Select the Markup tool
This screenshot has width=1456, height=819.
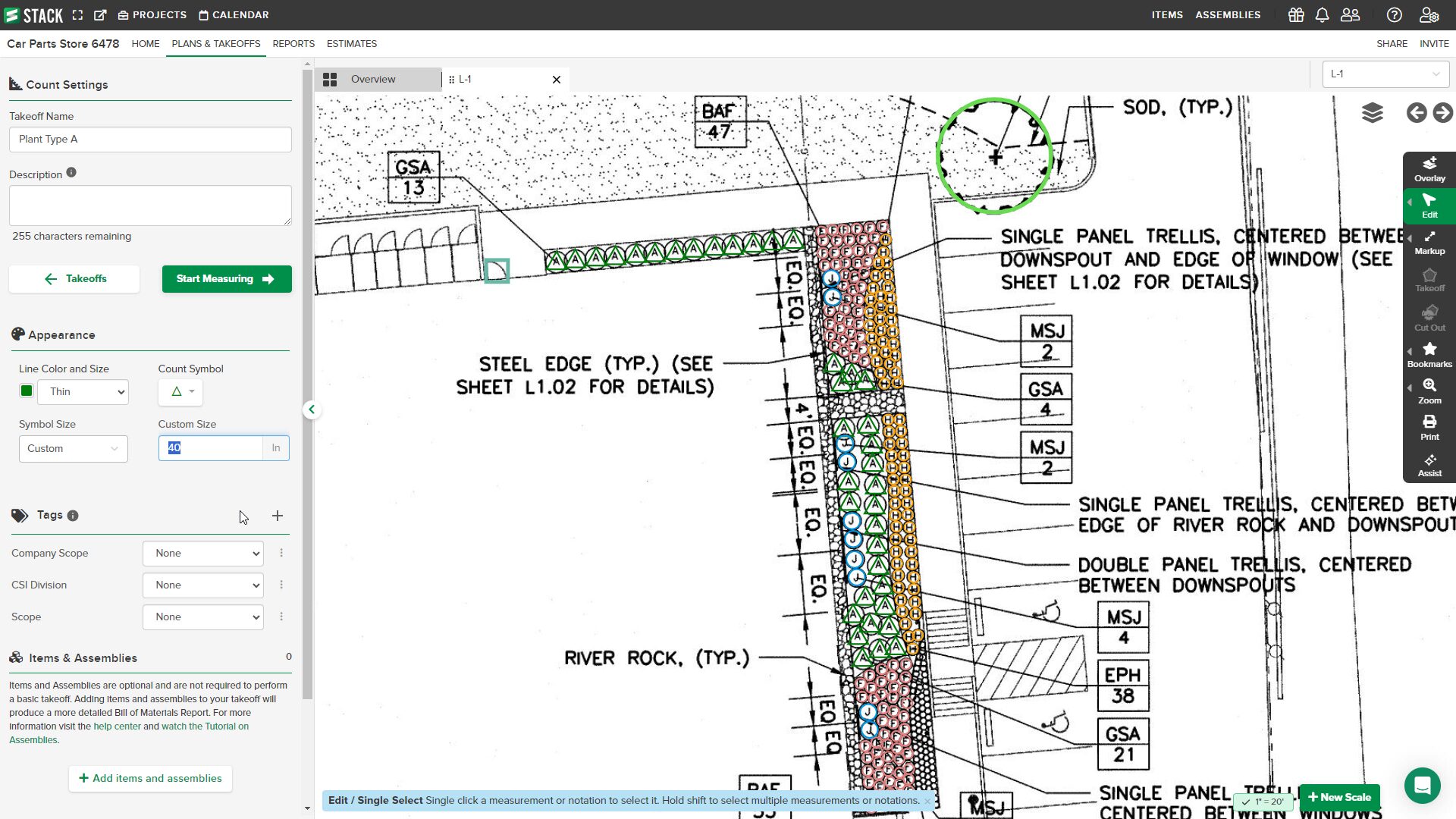[1429, 243]
